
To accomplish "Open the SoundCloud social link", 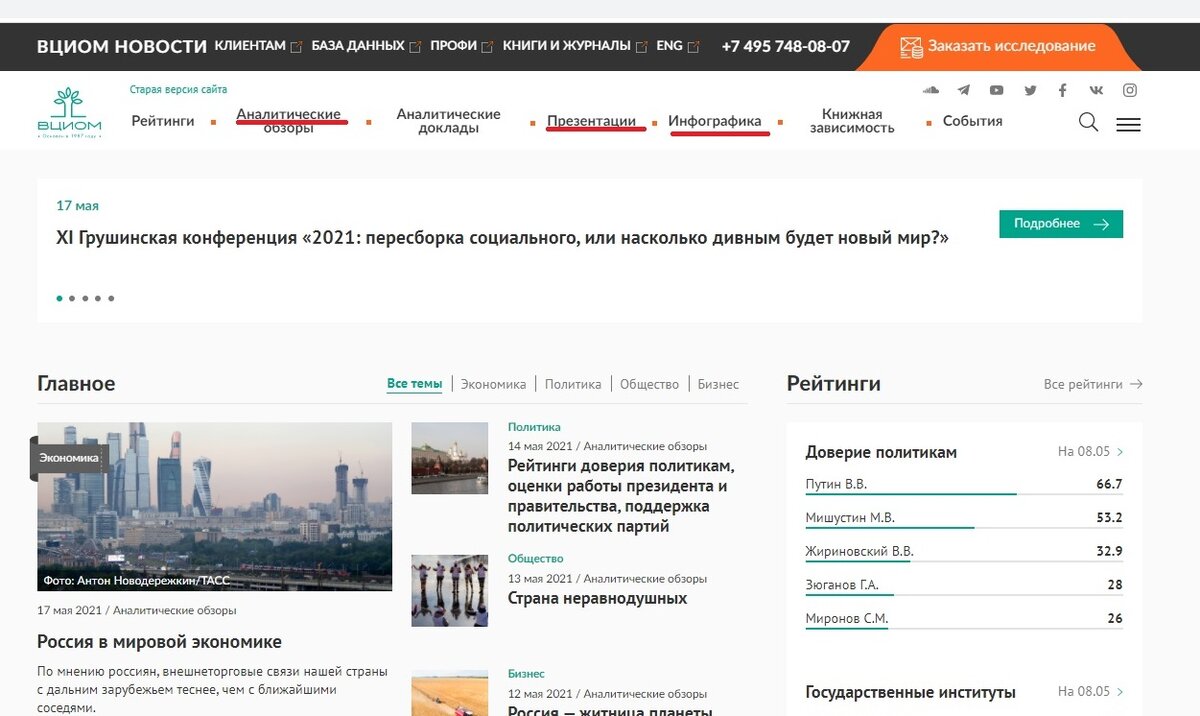I will tap(931, 90).
